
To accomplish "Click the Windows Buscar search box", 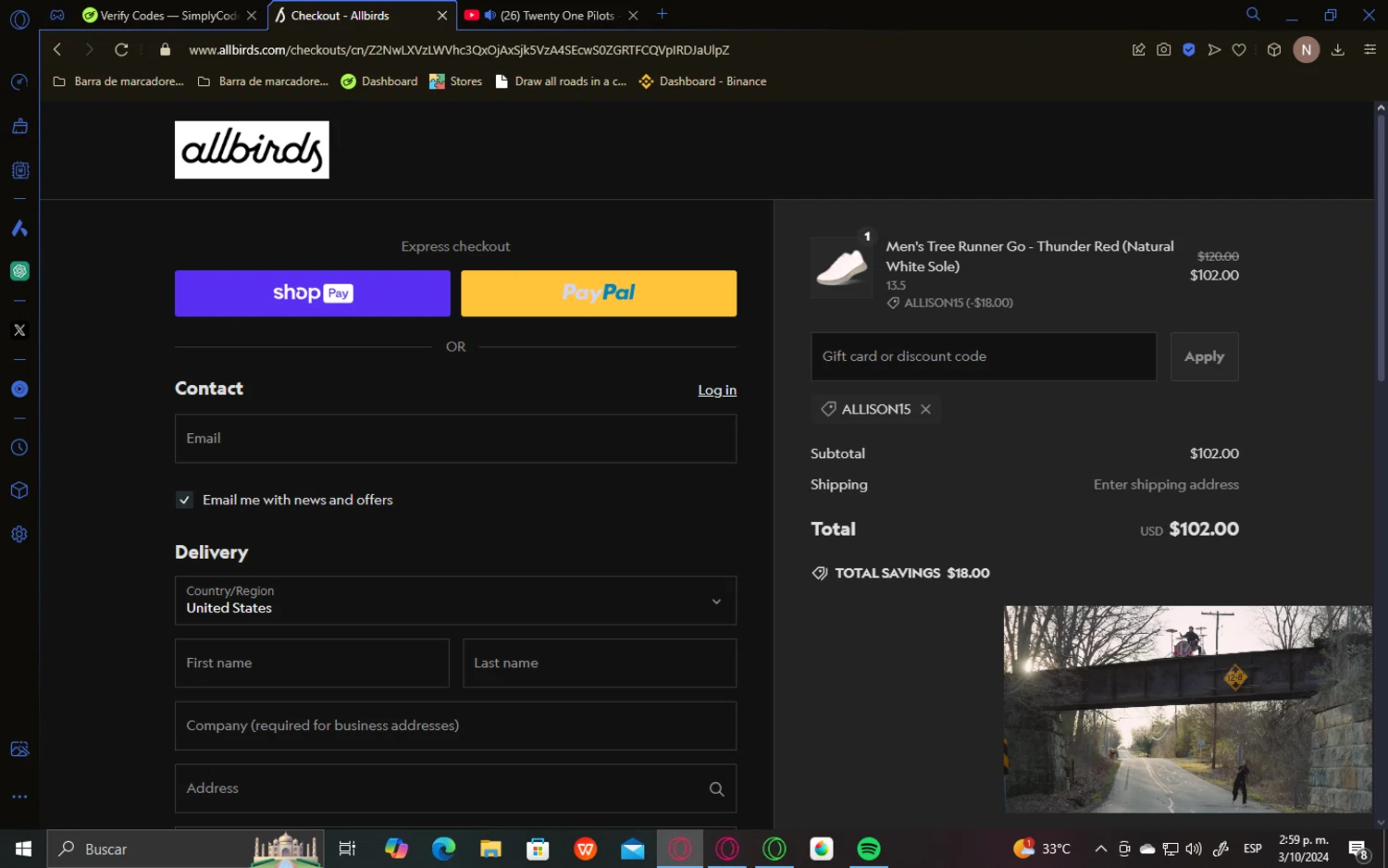I will [185, 849].
